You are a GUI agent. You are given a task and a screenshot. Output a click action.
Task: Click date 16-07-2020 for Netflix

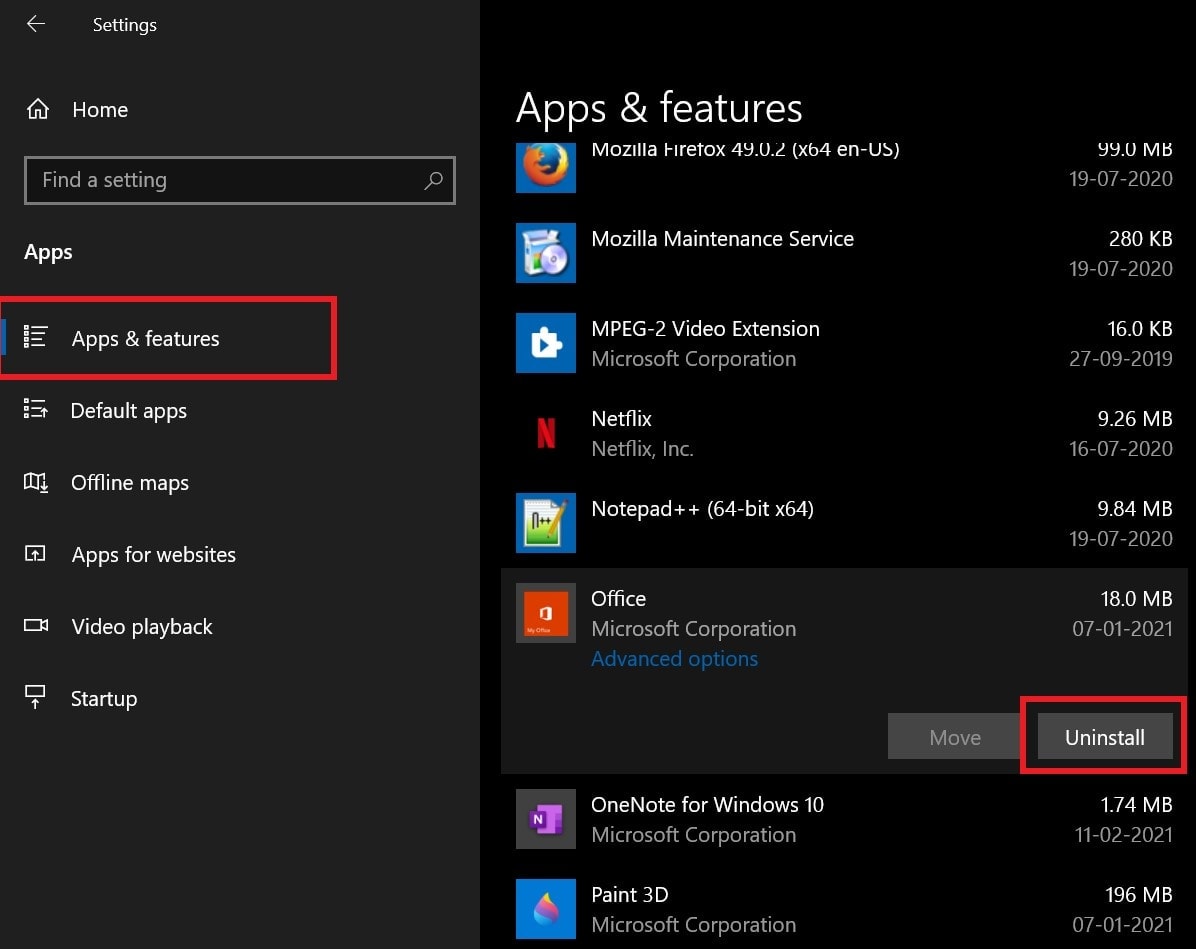(1120, 449)
